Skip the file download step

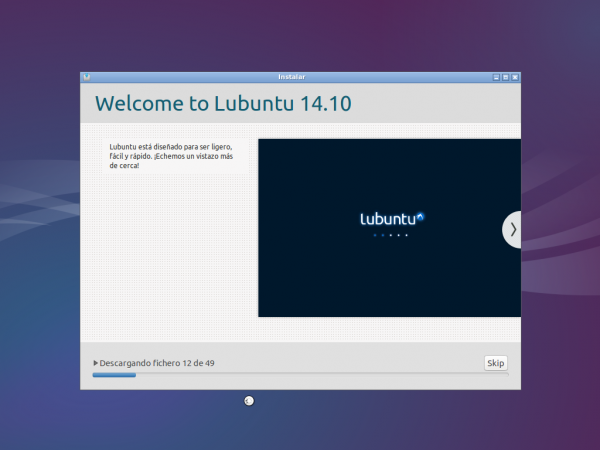pos(496,363)
